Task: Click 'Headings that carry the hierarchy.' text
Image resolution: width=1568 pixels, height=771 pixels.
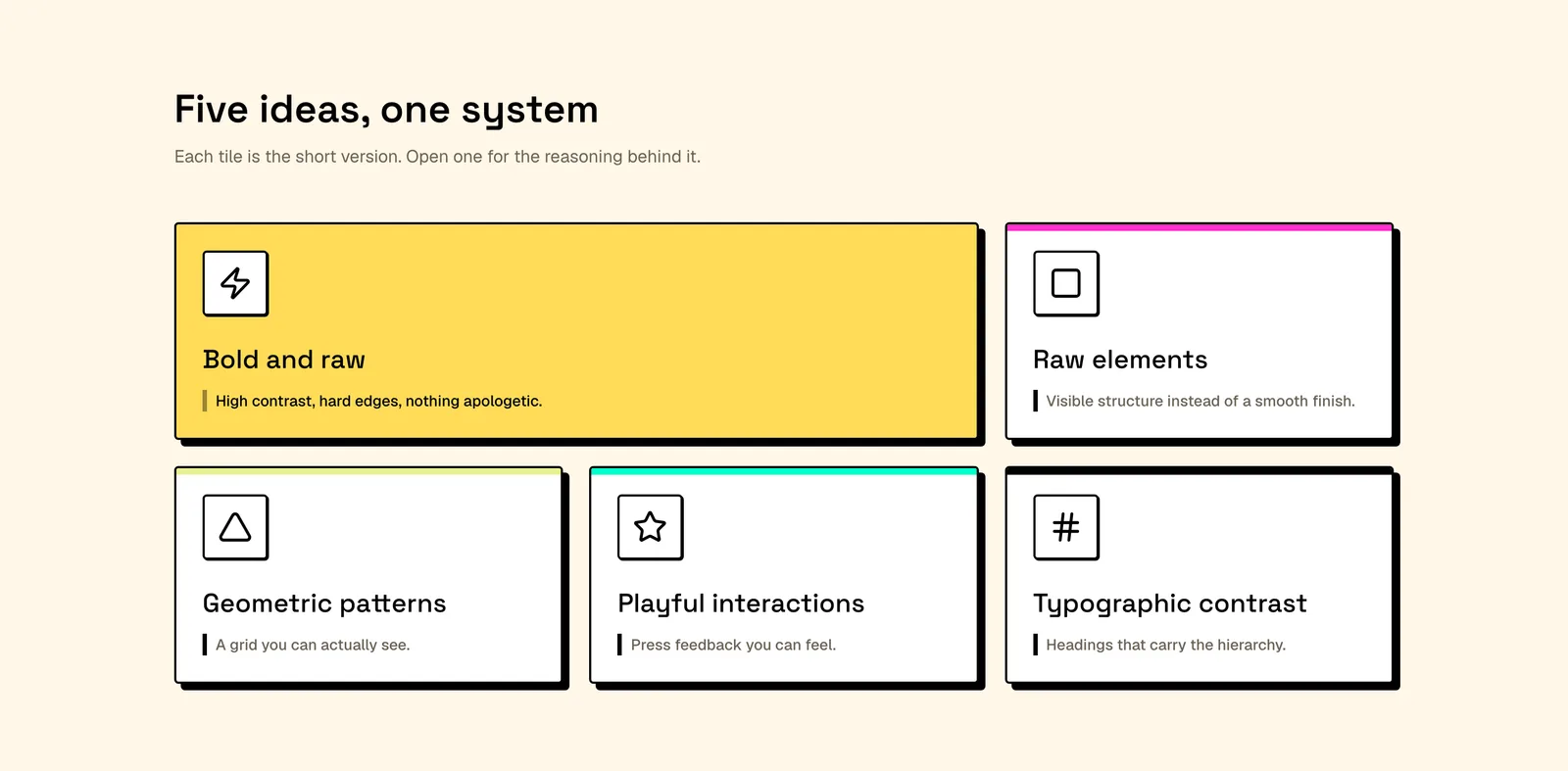Action: tap(1165, 645)
